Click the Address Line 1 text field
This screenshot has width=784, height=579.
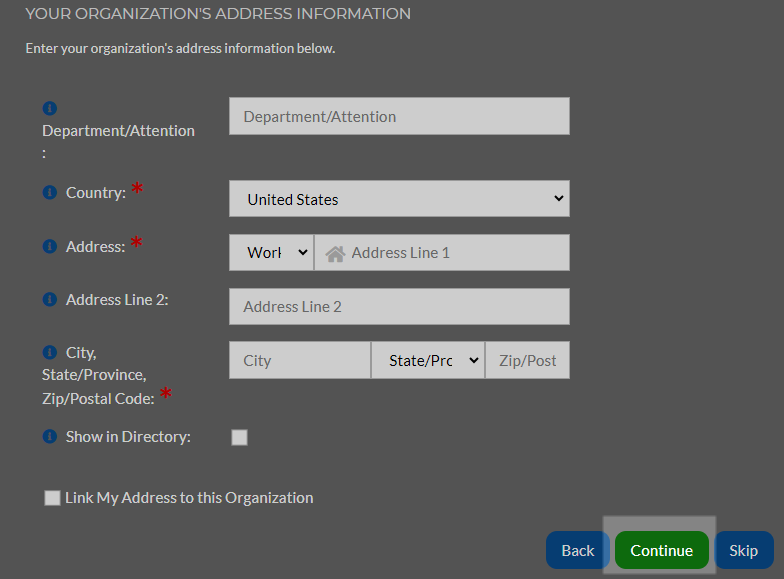(442, 252)
